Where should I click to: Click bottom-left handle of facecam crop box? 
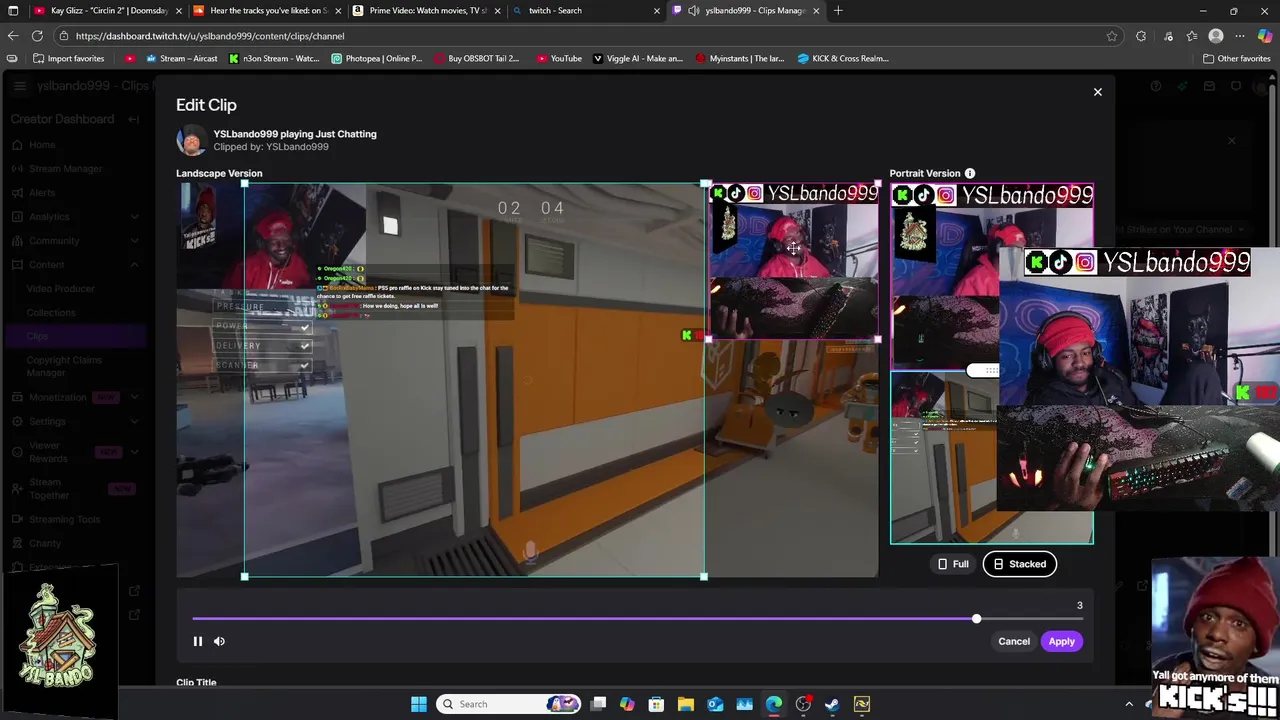(x=709, y=340)
